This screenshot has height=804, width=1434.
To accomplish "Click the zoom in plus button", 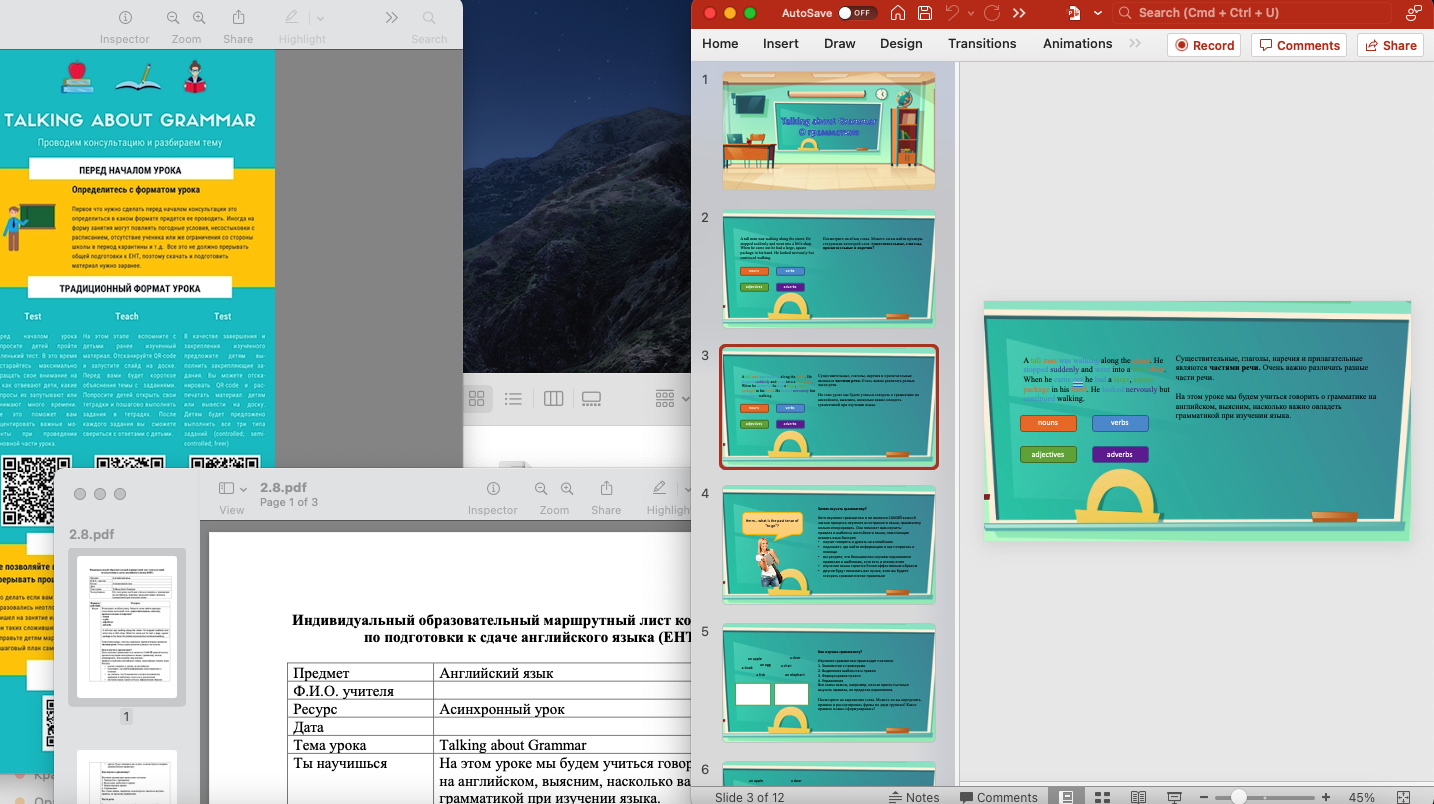I will click(1326, 797).
